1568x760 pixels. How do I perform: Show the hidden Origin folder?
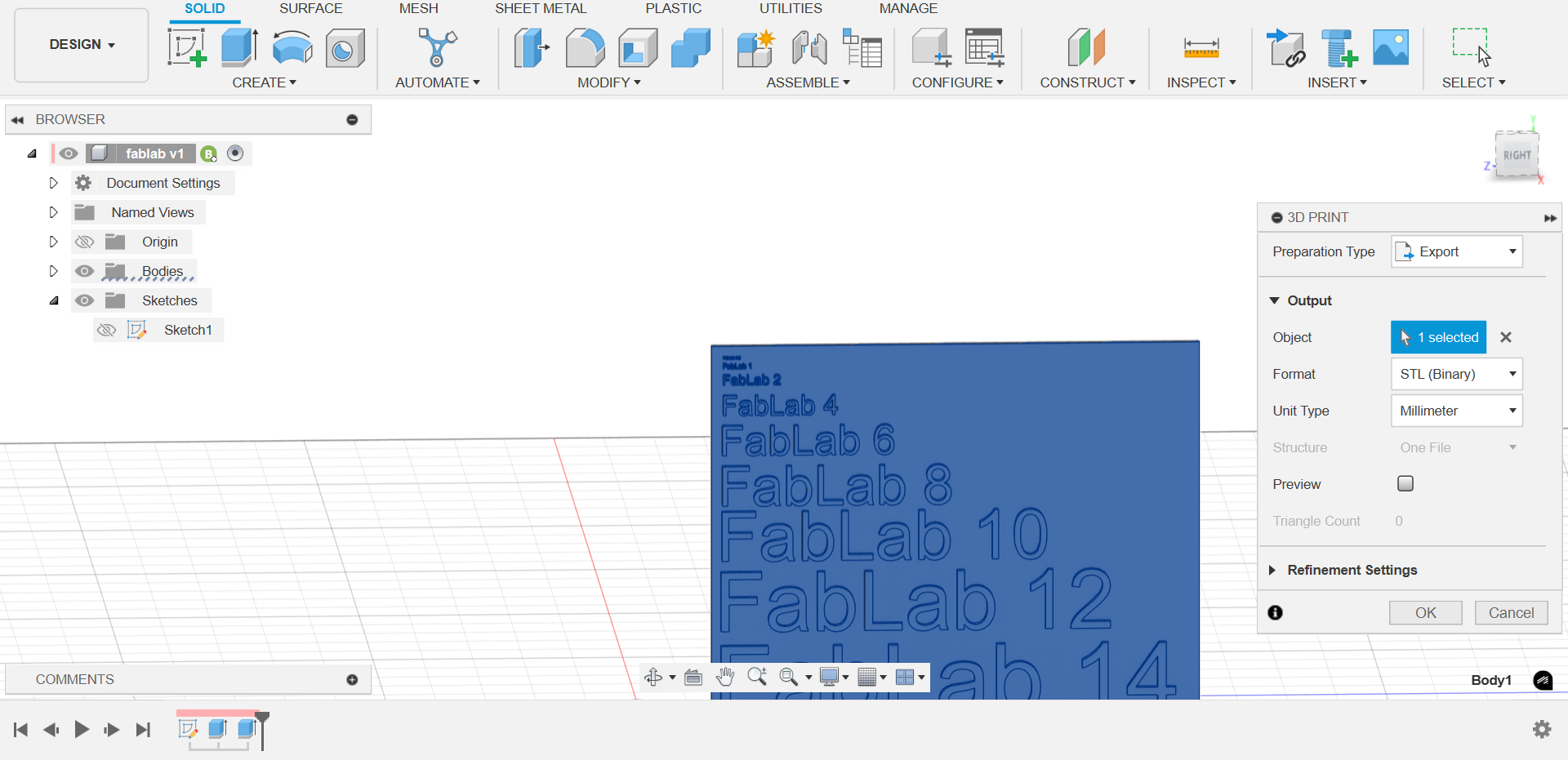click(x=84, y=242)
